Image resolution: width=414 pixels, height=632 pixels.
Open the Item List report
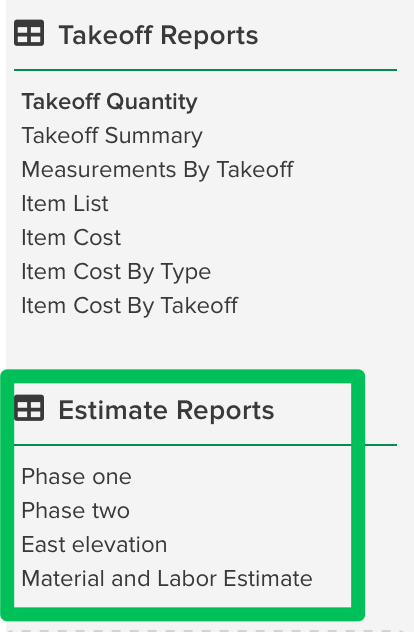coord(65,203)
